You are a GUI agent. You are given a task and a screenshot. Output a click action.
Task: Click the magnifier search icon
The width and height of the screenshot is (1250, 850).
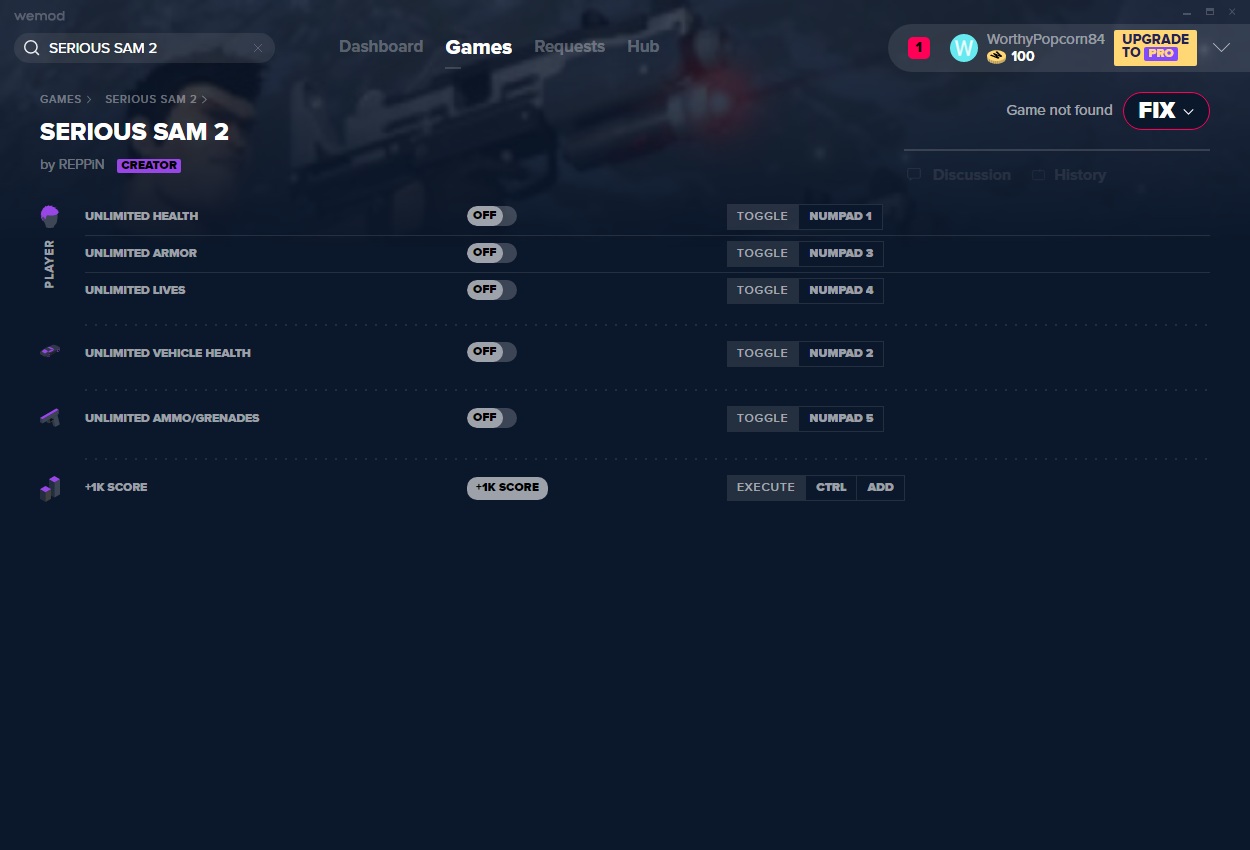click(31, 48)
